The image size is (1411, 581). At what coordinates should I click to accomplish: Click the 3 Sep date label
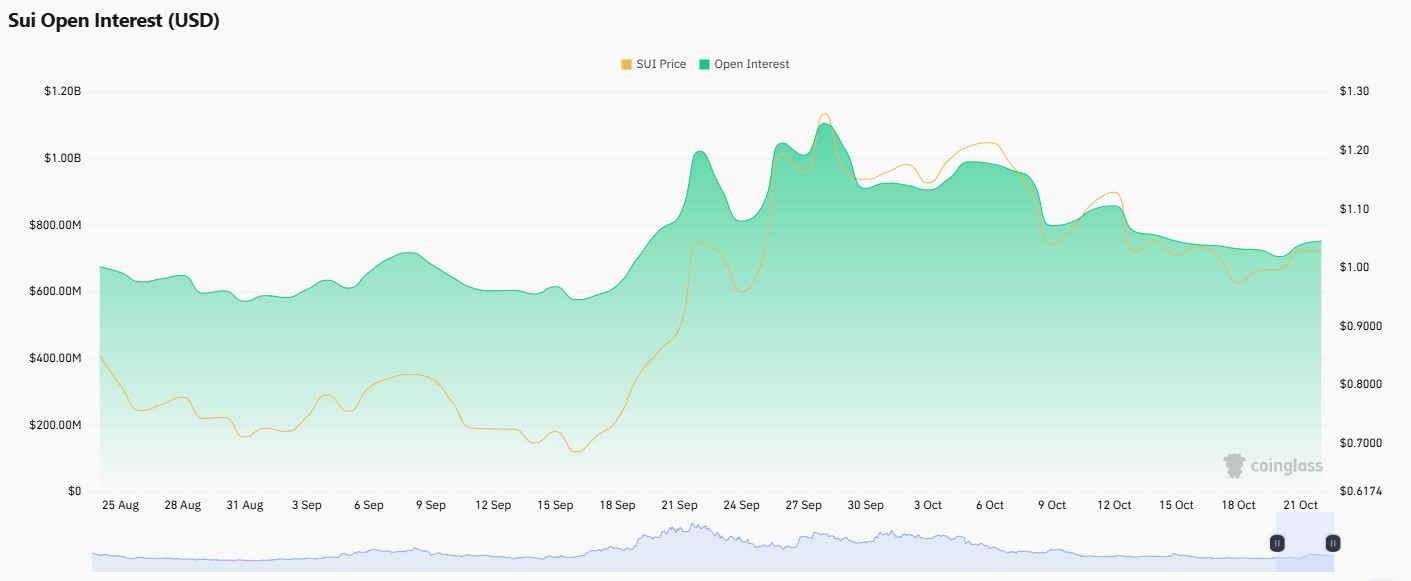coord(306,505)
